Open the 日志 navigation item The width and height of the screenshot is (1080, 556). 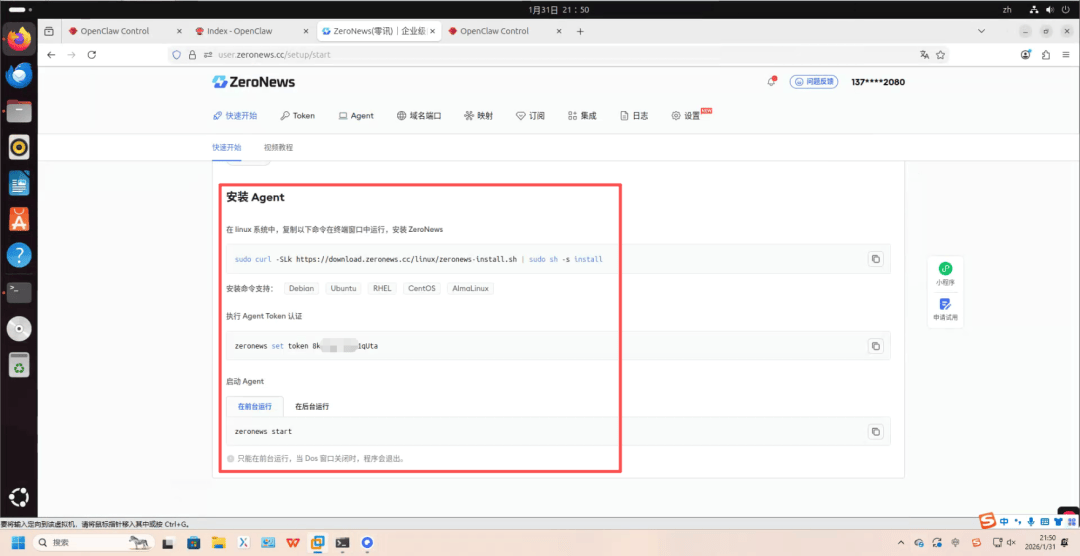[x=634, y=116]
